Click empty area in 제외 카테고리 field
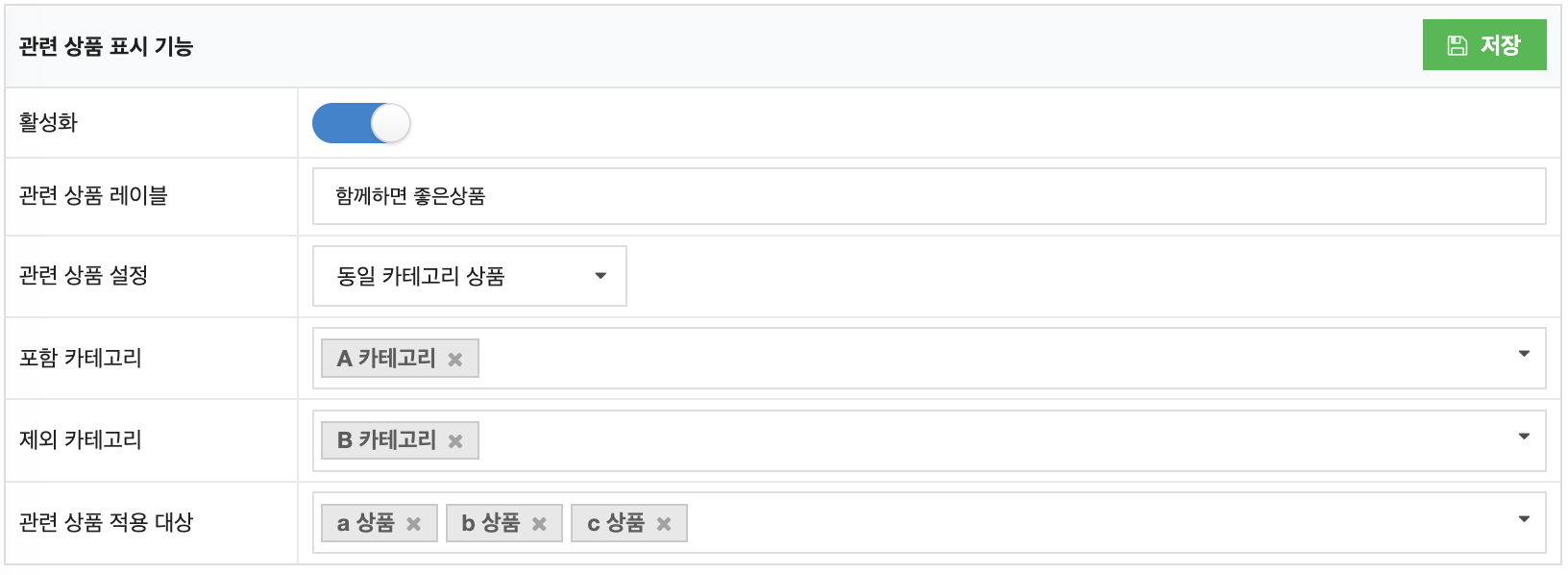The height and width of the screenshot is (575, 1568). (x=961, y=440)
